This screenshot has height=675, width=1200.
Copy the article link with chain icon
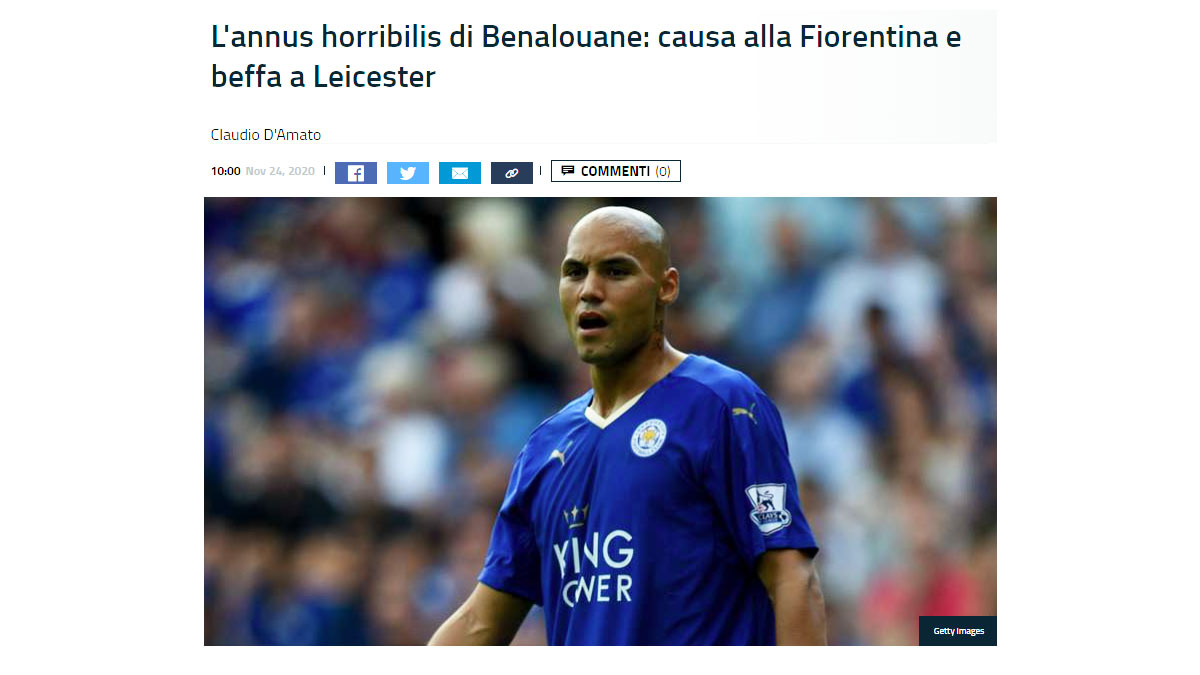pyautogui.click(x=512, y=173)
